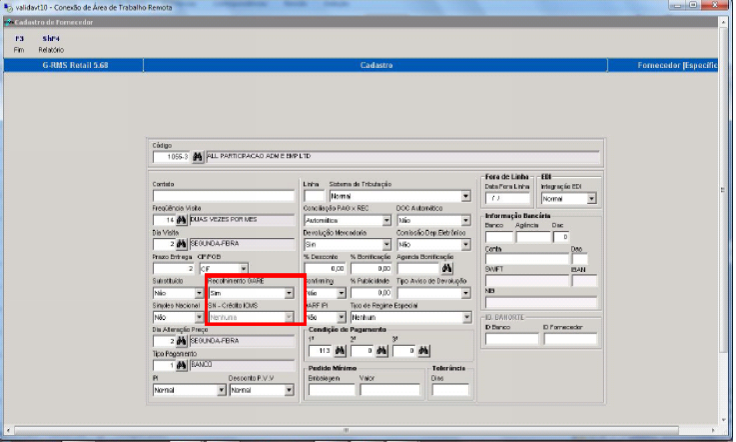Click the % Desconto field
The height and width of the screenshot is (442, 736).
pyautogui.click(x=325, y=269)
